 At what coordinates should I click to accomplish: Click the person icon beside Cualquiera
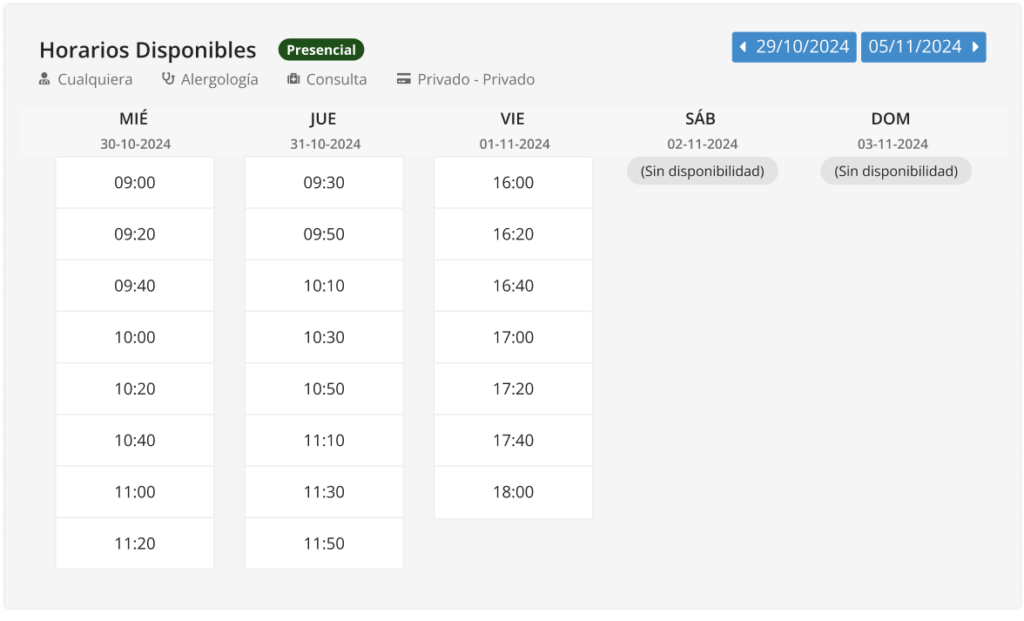pyautogui.click(x=44, y=79)
